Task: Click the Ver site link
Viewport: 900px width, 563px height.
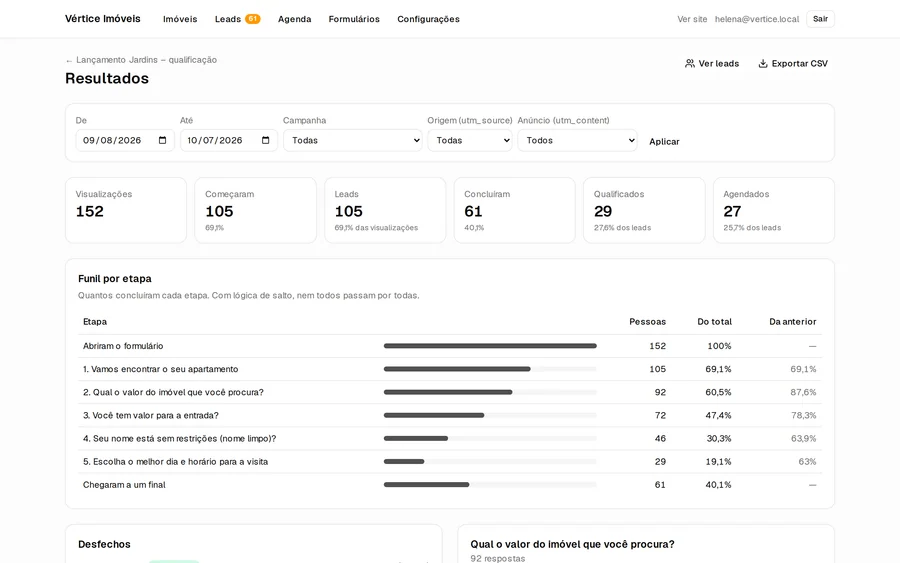Action: pos(692,19)
